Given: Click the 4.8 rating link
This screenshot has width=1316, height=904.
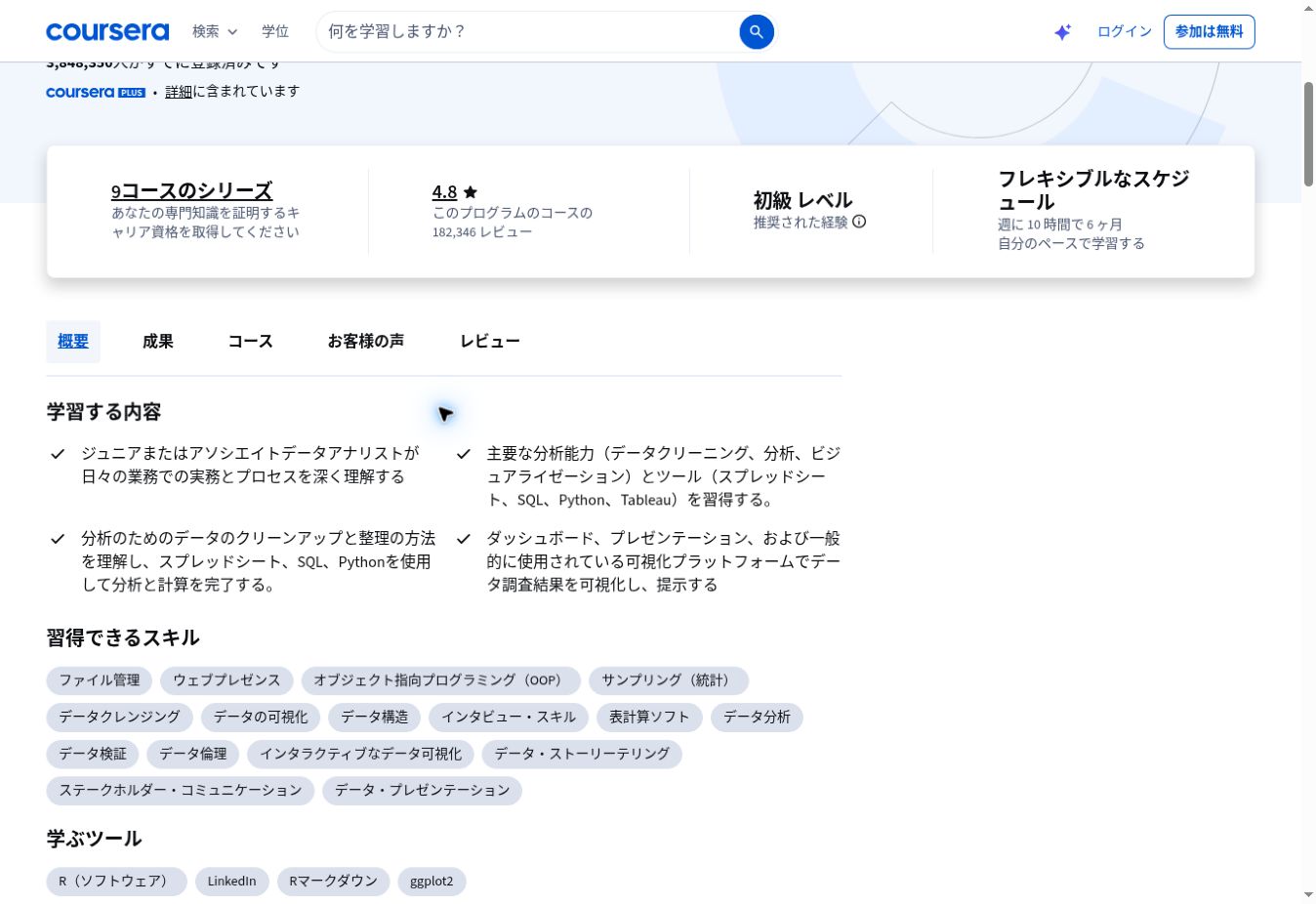Looking at the screenshot, I should click(444, 192).
